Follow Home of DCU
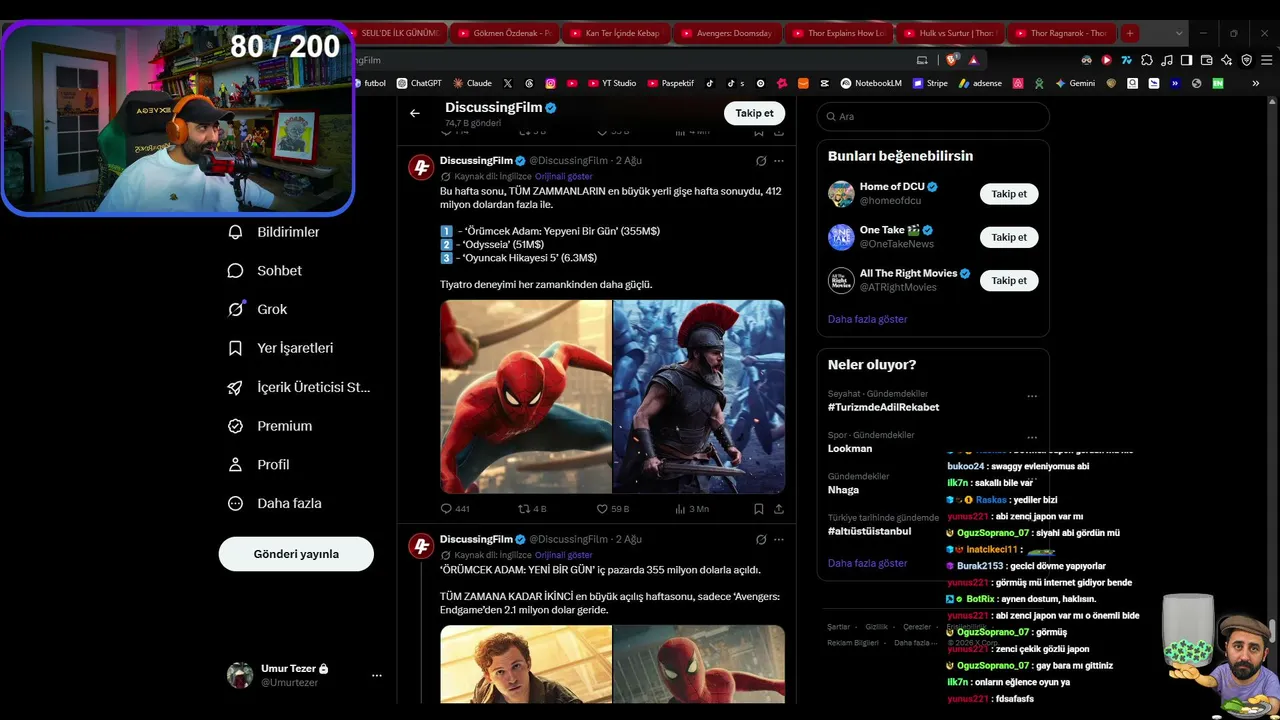The height and width of the screenshot is (720, 1280). pyautogui.click(x=1009, y=194)
